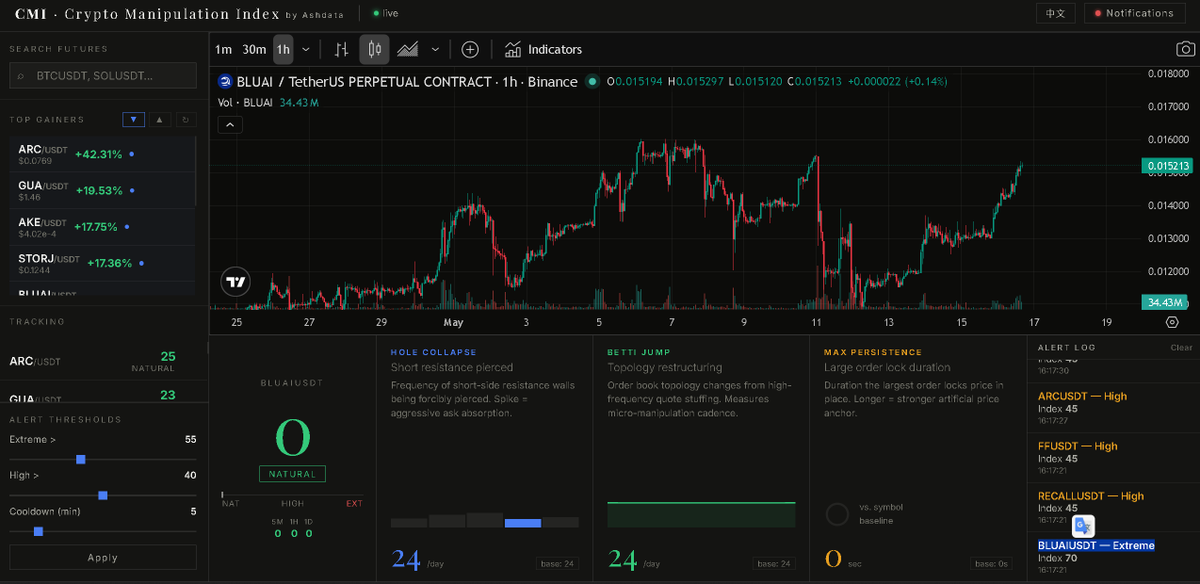The height and width of the screenshot is (584, 1200).
Task: Open RECALLUSDT — High alert entry
Action: pos(1113,509)
